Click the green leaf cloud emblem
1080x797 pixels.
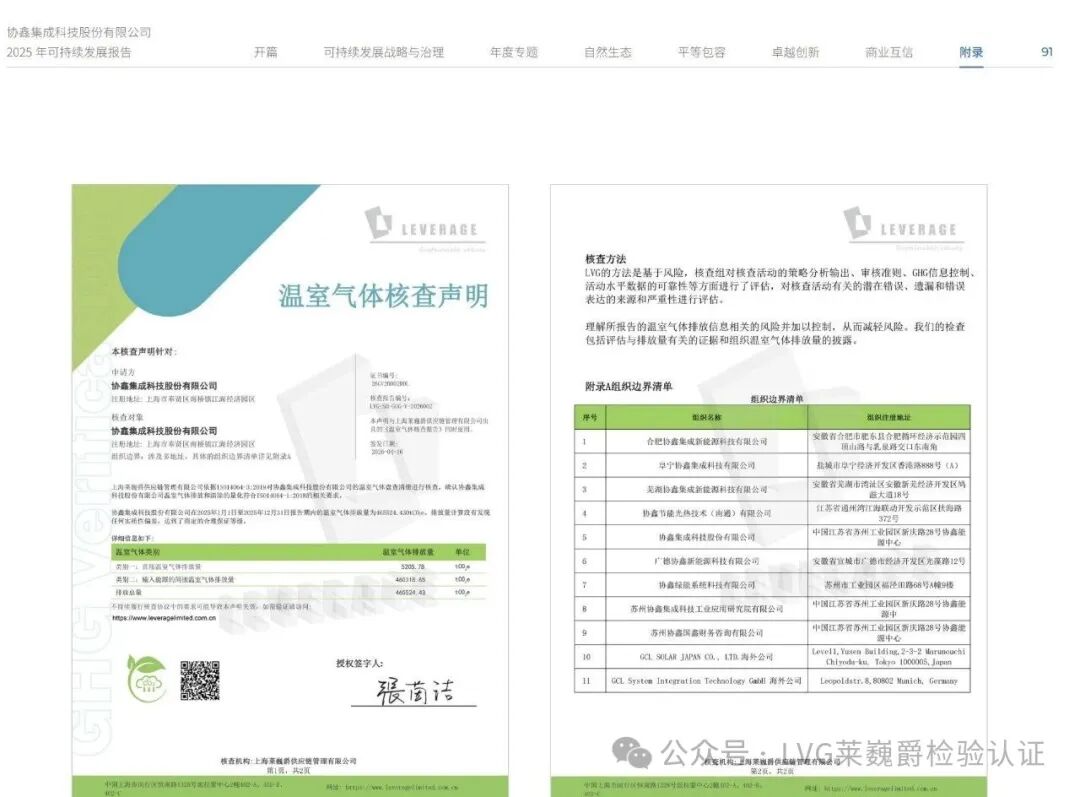[147, 678]
